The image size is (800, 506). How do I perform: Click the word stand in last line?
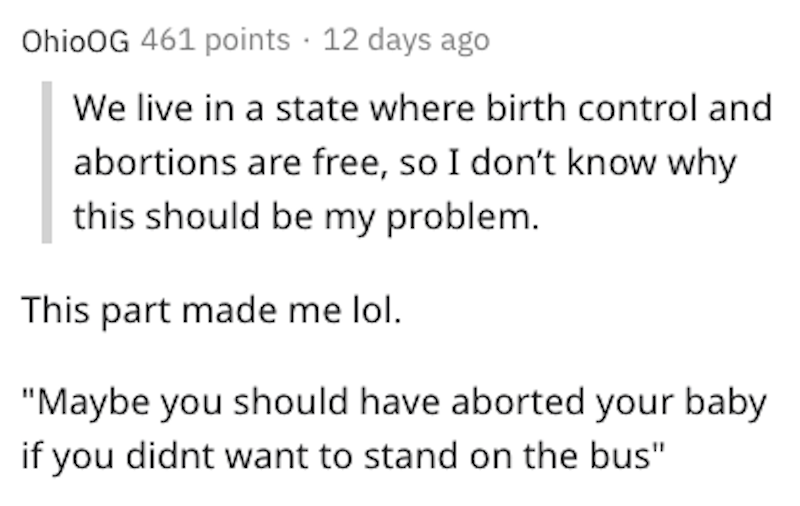point(410,457)
